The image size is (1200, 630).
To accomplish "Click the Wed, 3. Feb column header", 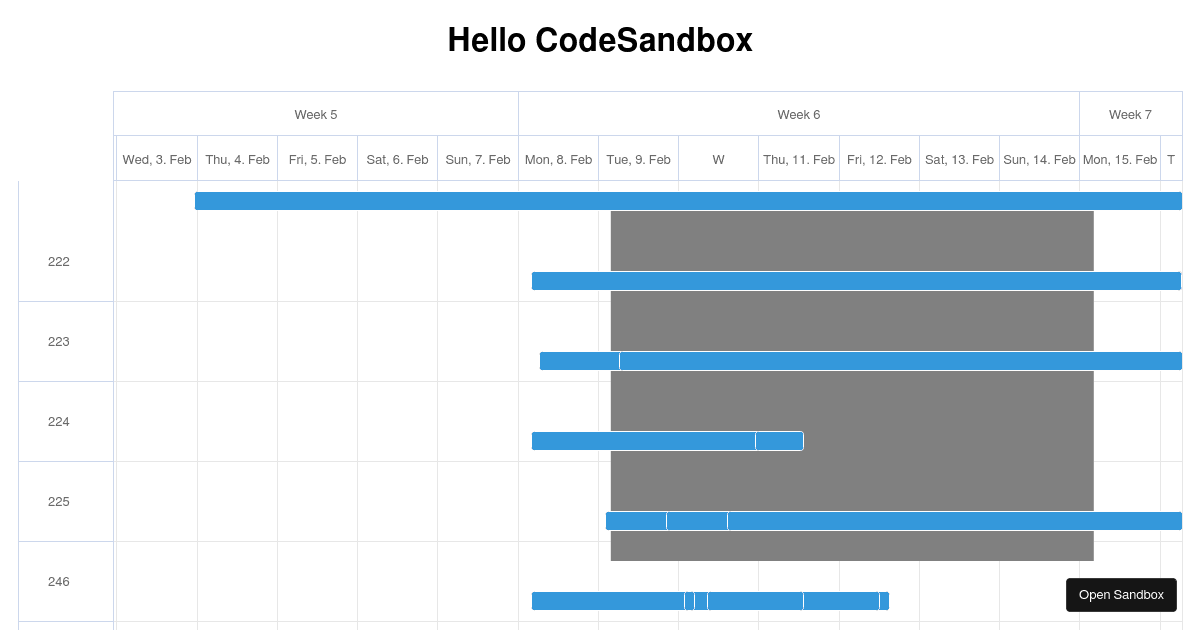I will 157,159.
